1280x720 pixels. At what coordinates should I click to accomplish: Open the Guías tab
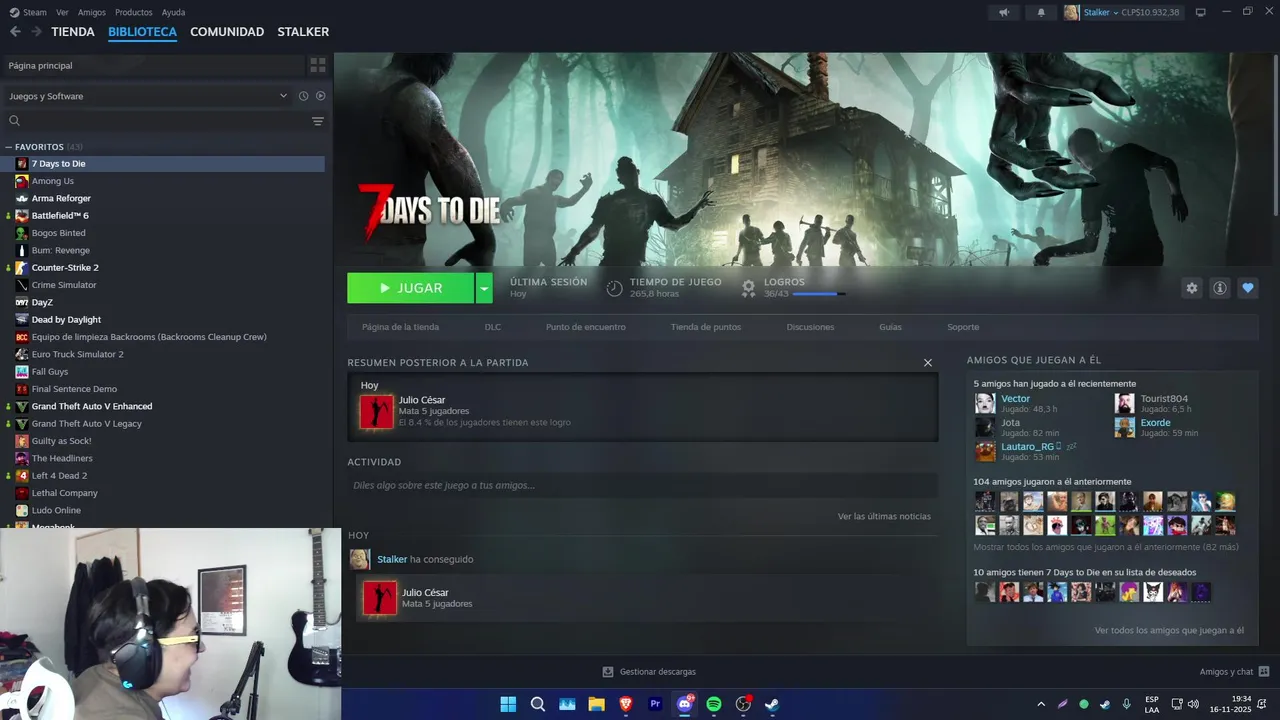890,327
